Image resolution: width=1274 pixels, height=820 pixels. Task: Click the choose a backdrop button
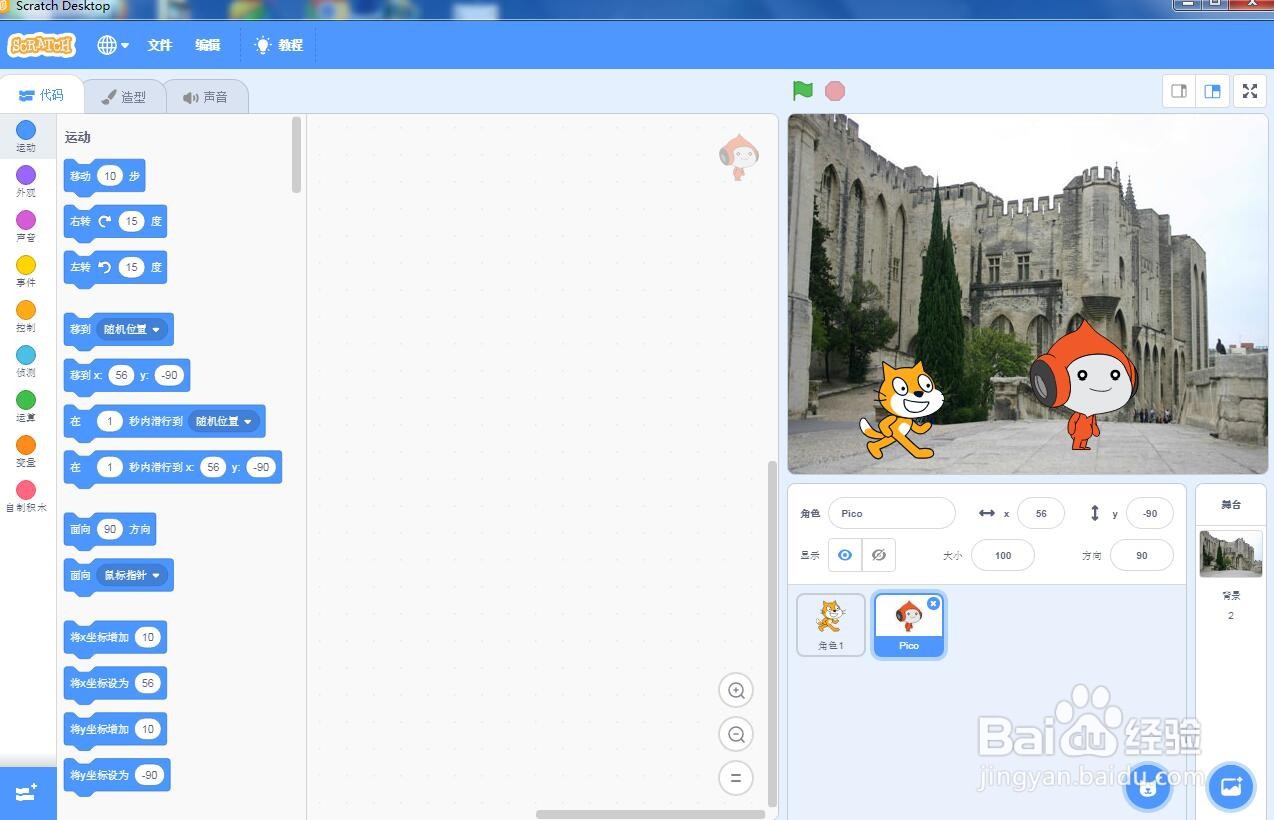(1231, 787)
